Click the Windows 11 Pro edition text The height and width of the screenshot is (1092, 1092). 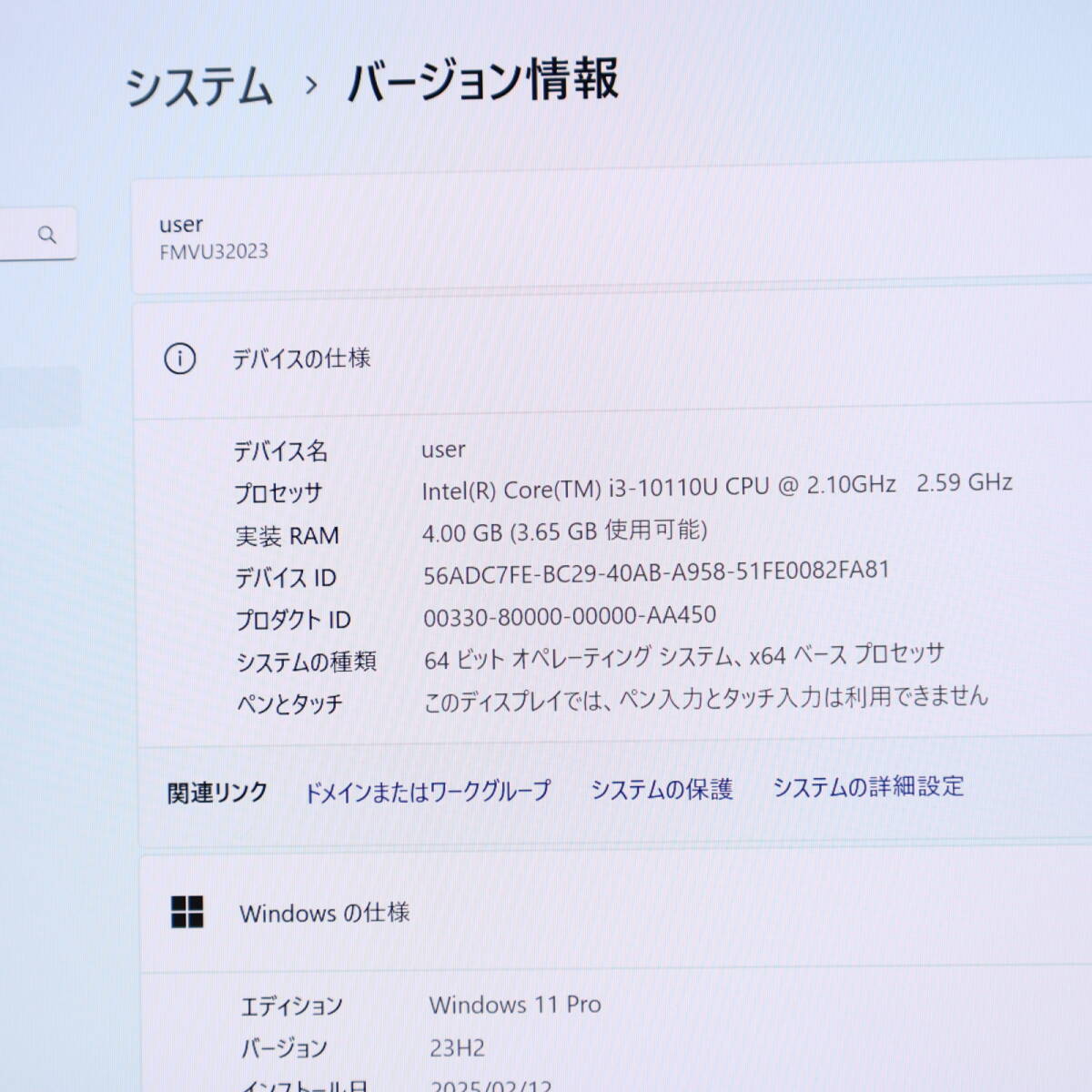515,1005
